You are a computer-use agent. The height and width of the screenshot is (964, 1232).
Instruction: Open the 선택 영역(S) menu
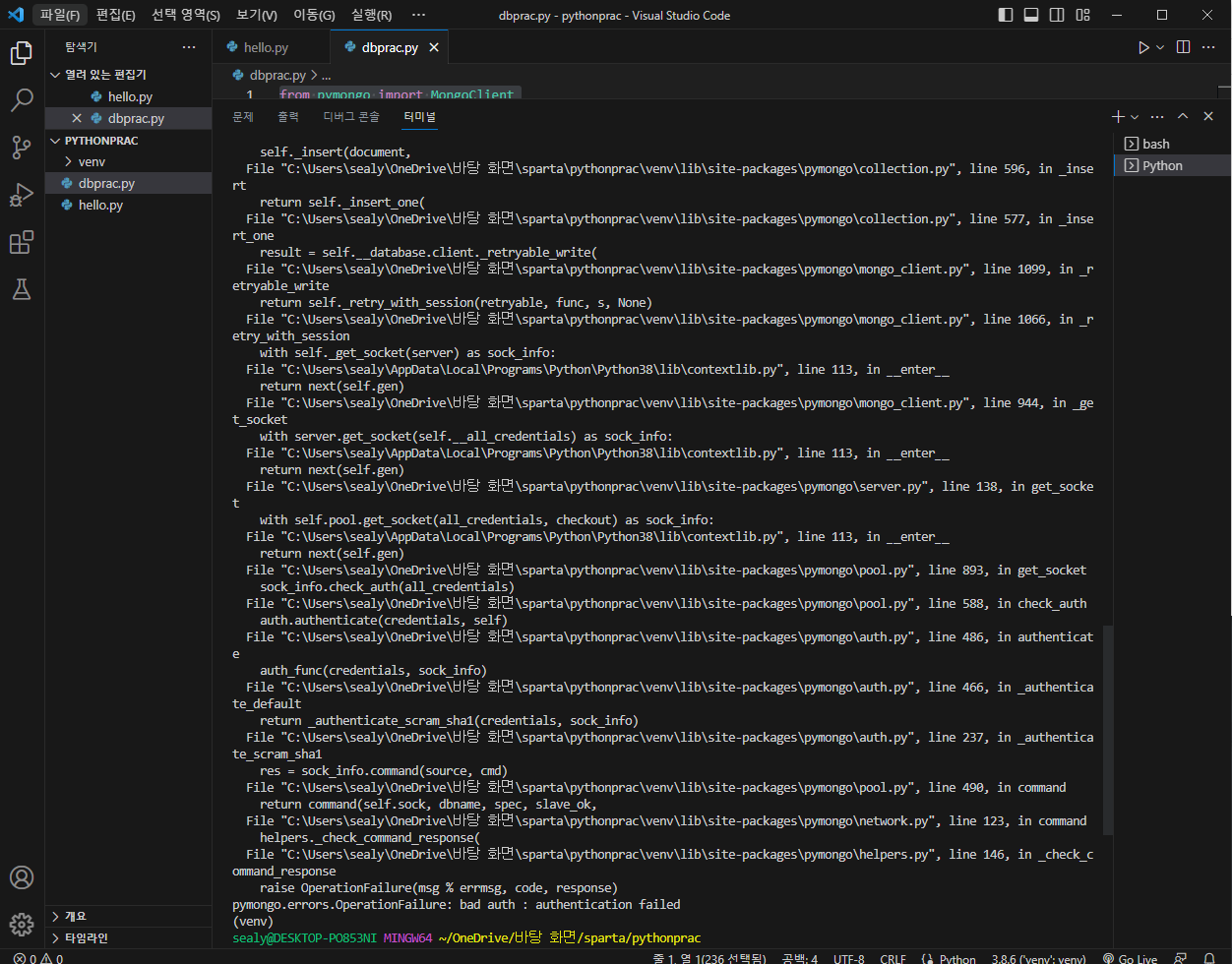point(186,15)
